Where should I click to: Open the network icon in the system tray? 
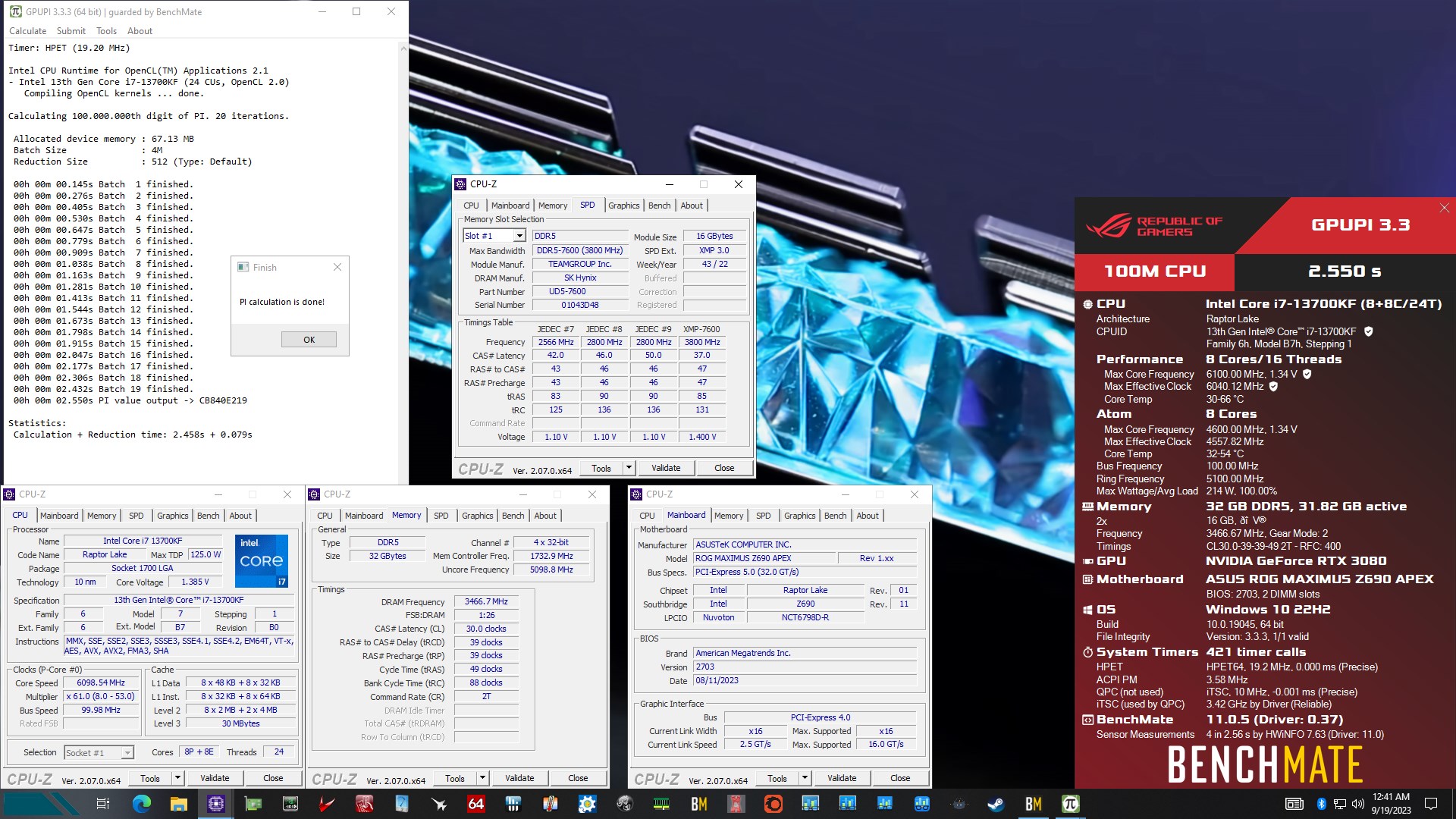click(1340, 804)
